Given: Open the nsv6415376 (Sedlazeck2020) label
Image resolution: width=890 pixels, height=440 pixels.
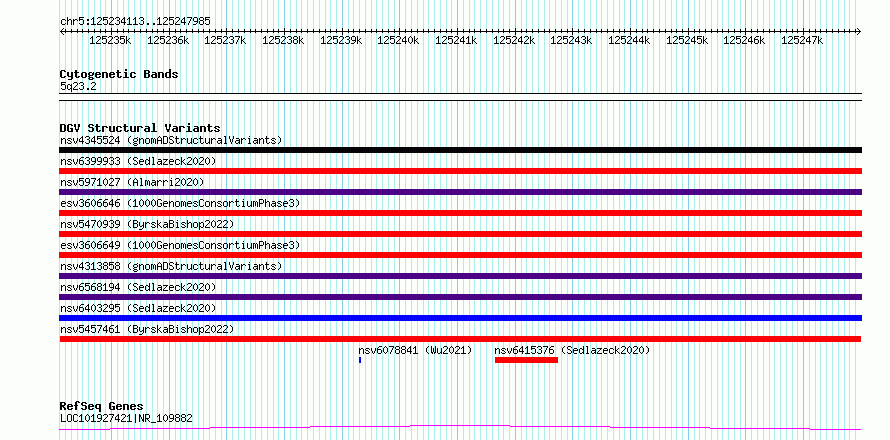Looking at the screenshot, I should [572, 350].
